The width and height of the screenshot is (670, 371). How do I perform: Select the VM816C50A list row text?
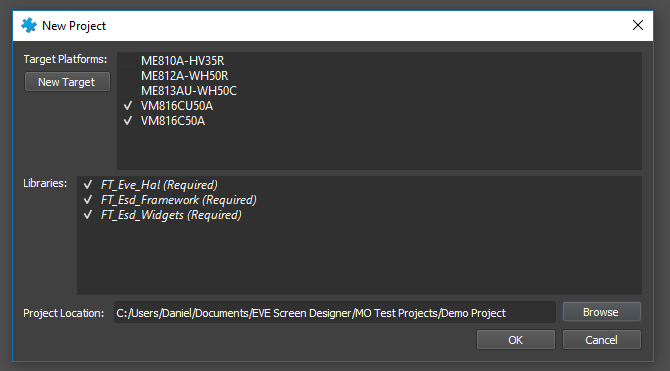click(x=173, y=121)
